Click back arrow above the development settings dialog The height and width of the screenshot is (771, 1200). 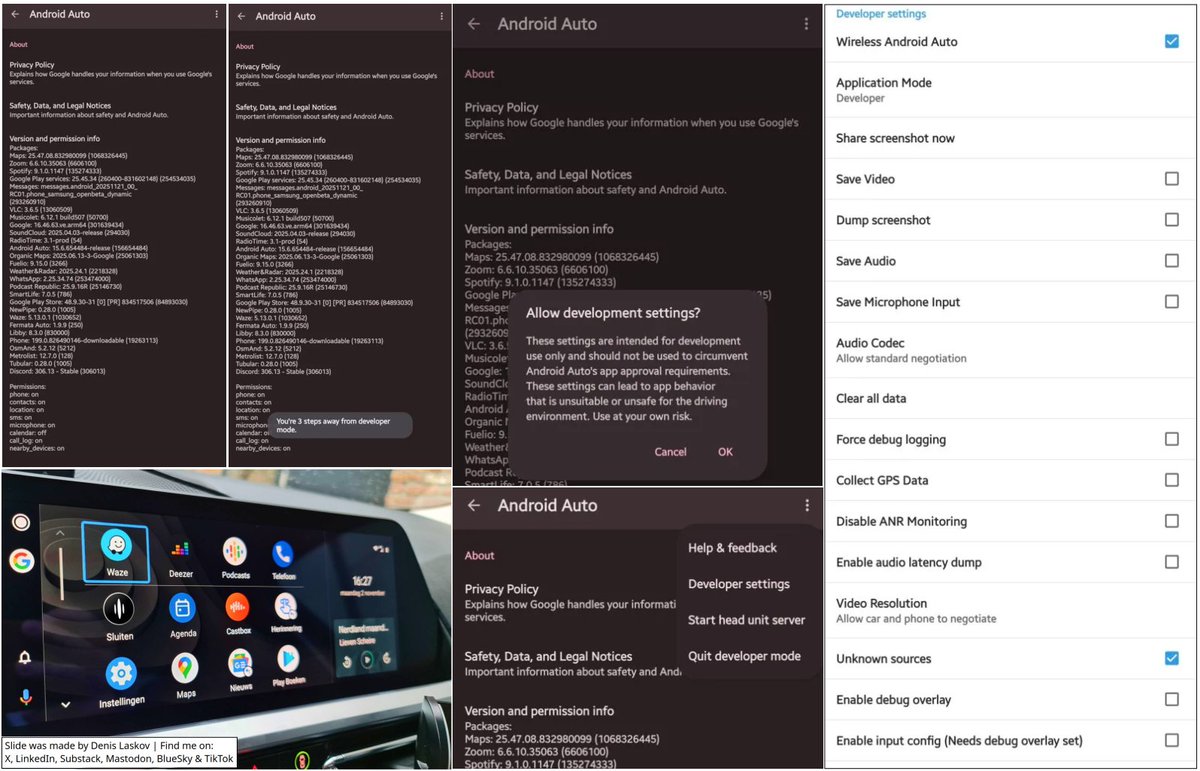[x=474, y=24]
